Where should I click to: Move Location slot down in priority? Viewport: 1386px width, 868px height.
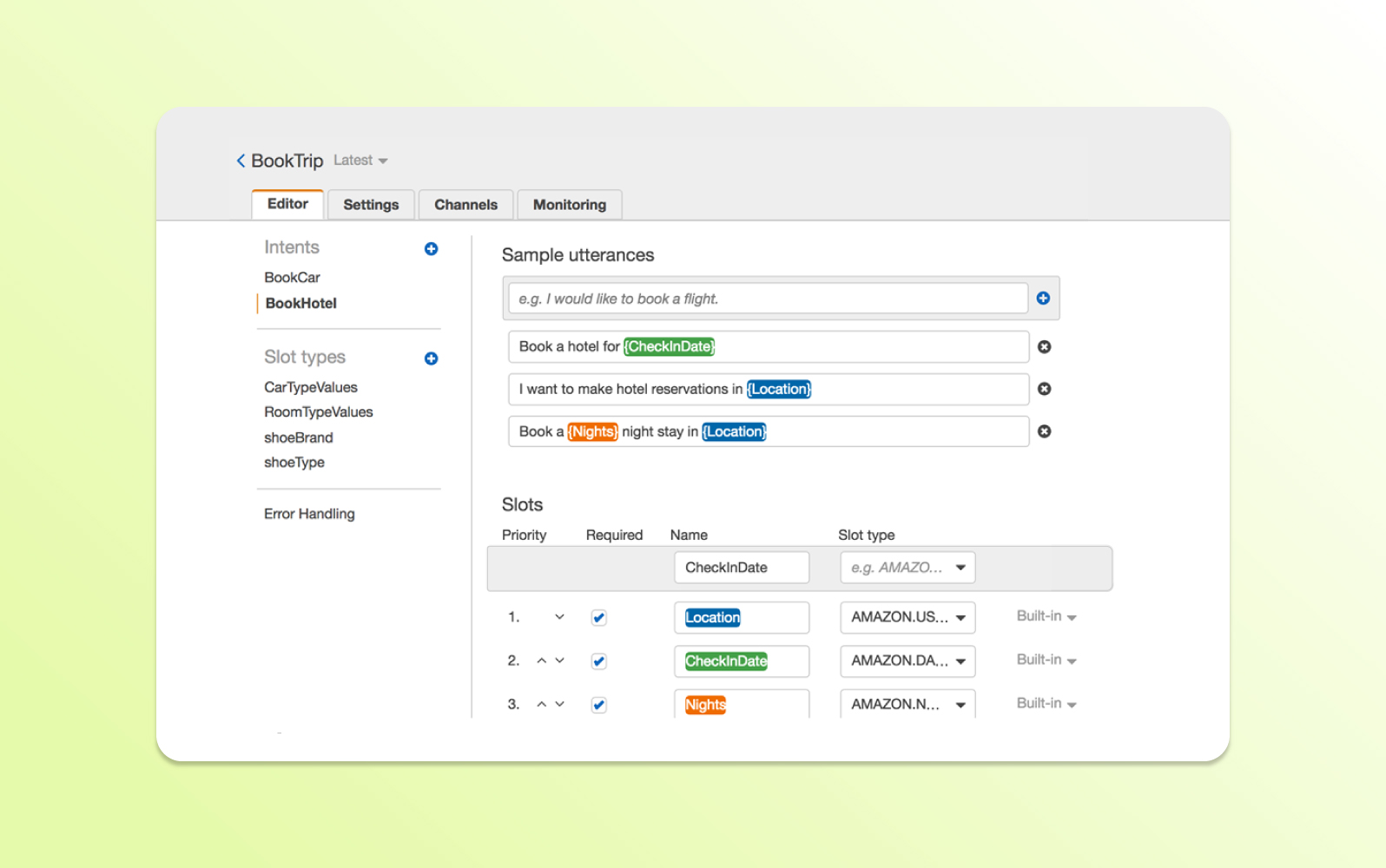click(x=559, y=617)
